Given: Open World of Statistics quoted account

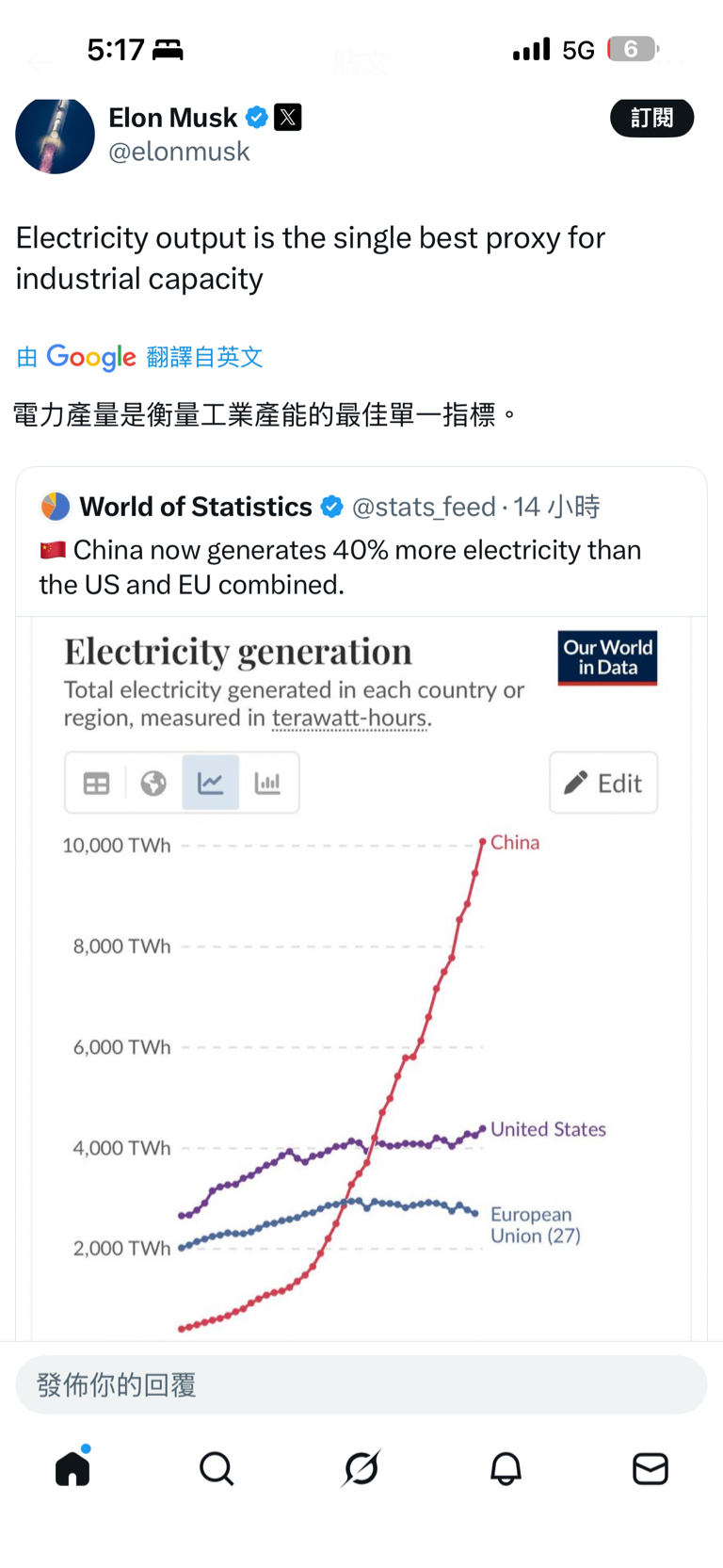Looking at the screenshot, I should pyautogui.click(x=196, y=507).
